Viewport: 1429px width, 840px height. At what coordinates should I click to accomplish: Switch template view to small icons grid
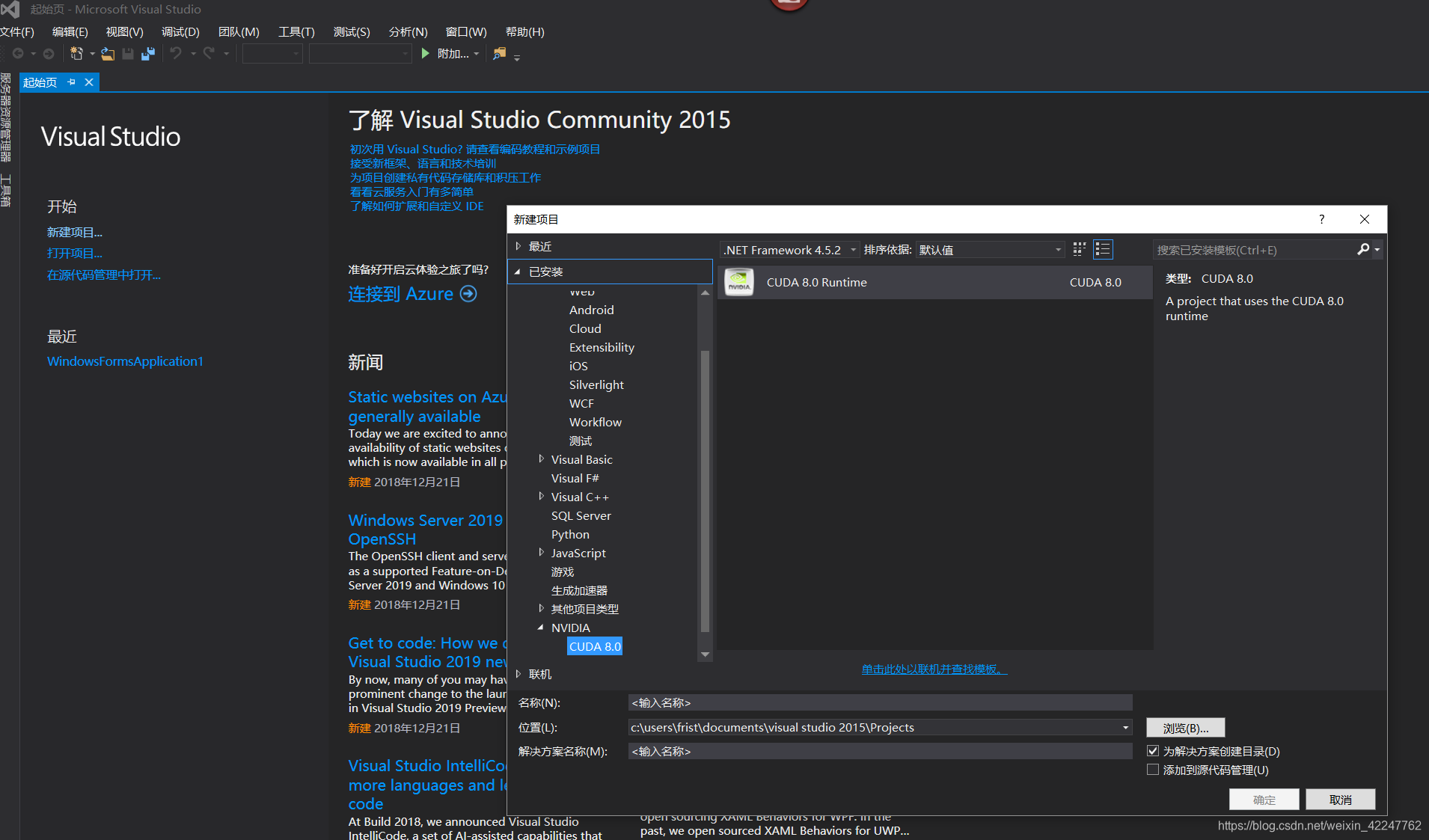pos(1079,249)
